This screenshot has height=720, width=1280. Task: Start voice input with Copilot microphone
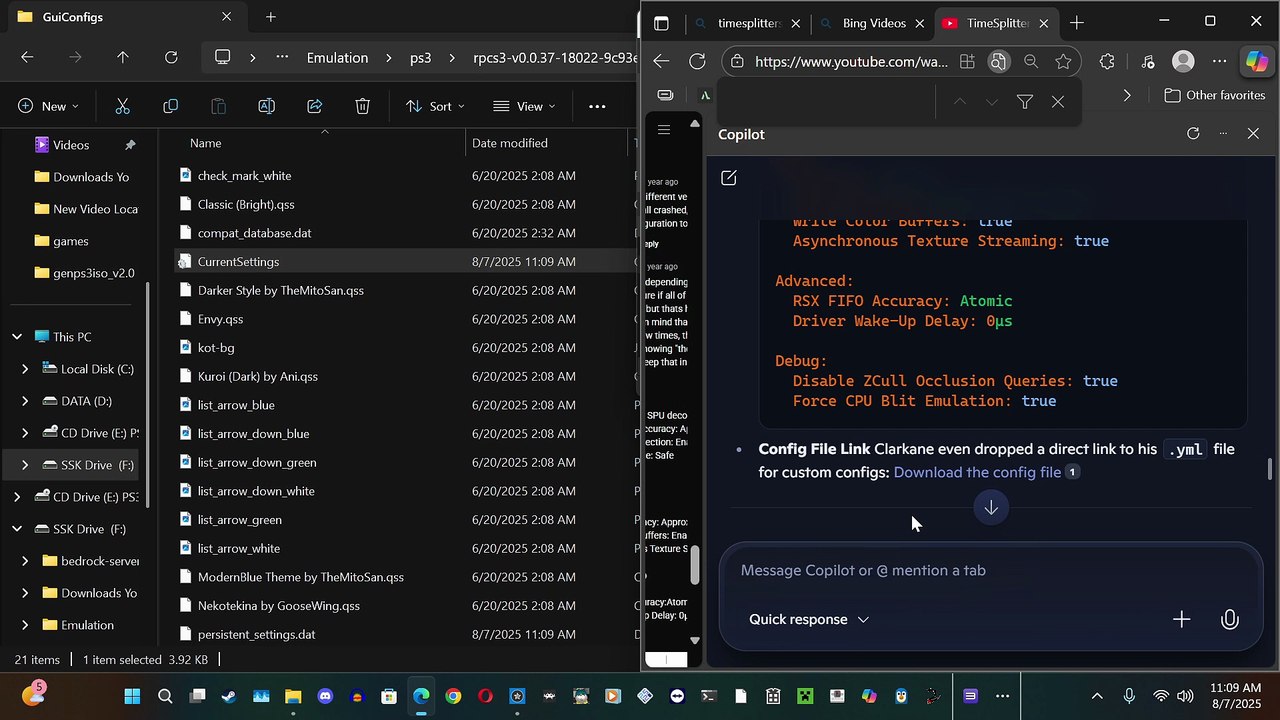pyautogui.click(x=1230, y=620)
